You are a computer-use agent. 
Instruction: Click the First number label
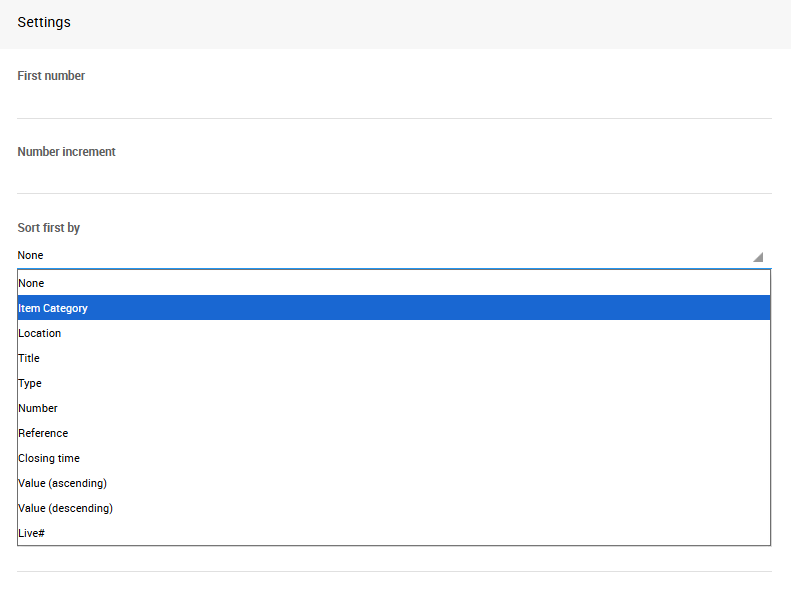[x=51, y=76]
